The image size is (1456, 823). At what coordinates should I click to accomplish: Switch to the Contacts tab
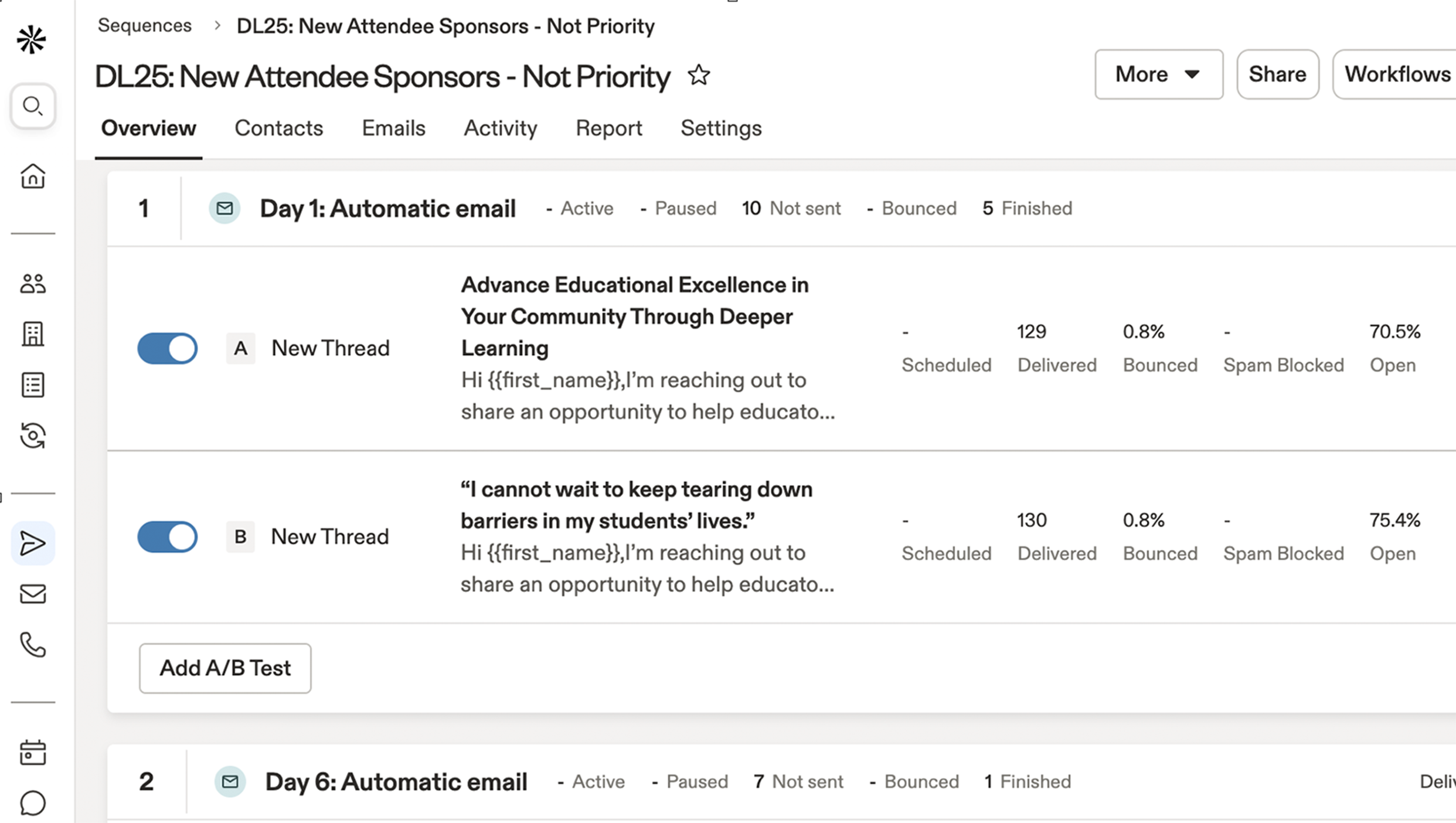point(278,128)
